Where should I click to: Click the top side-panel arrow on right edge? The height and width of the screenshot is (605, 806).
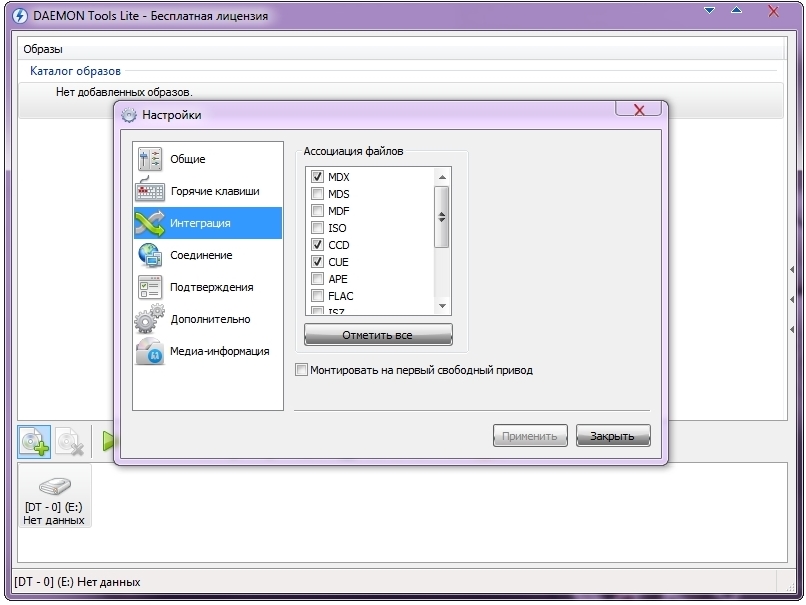(x=792, y=269)
